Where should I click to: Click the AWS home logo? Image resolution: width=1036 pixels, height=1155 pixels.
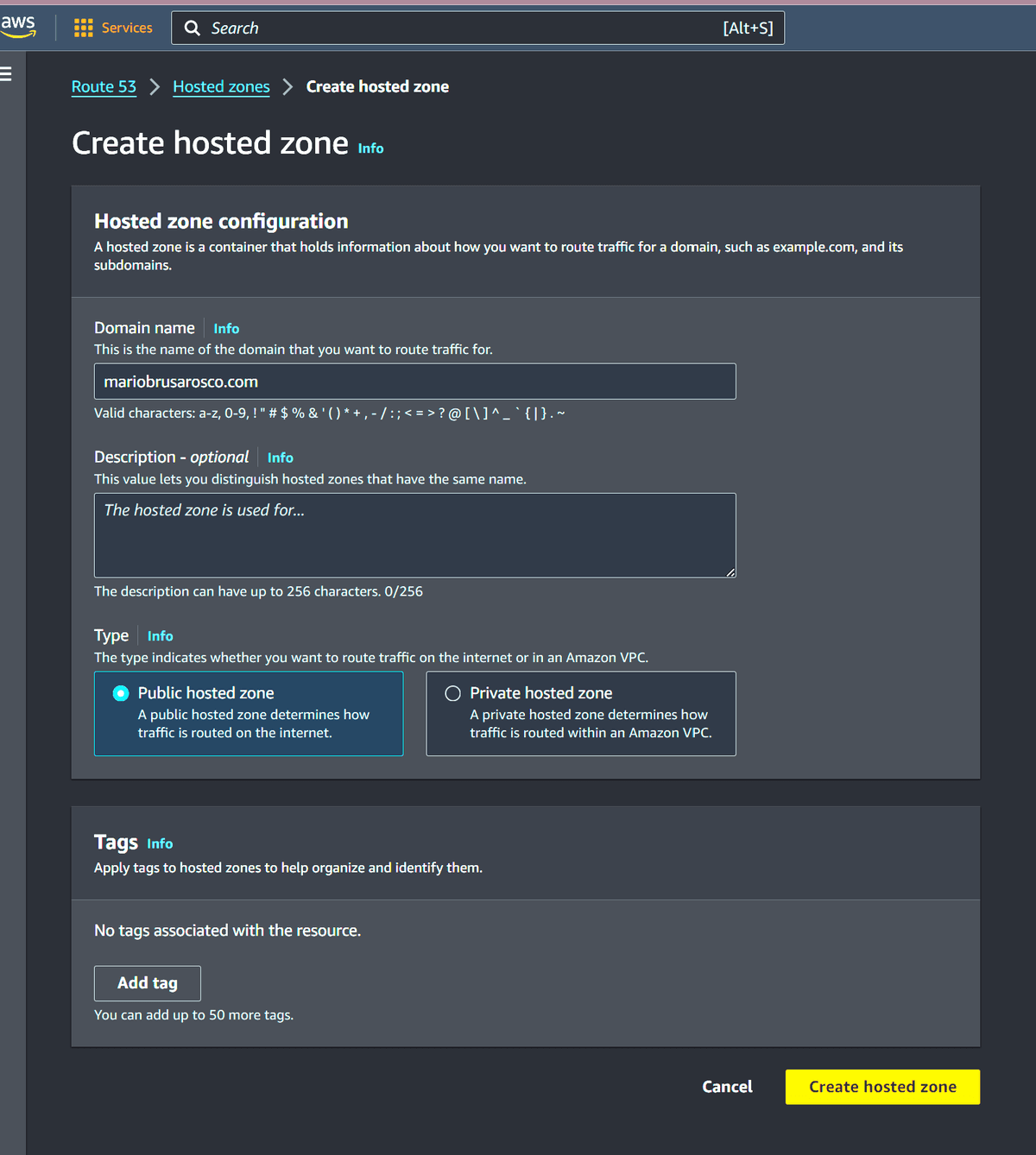(18, 27)
